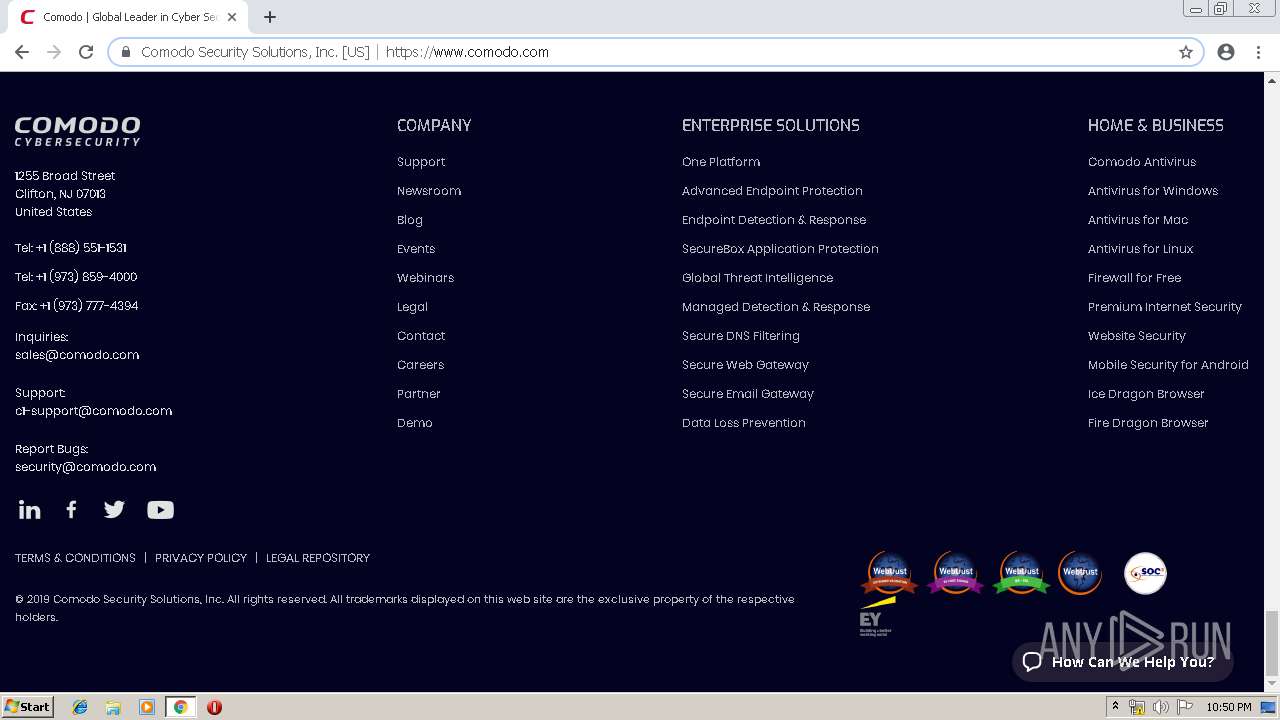Open One Platform link
The height and width of the screenshot is (720, 1280).
(x=721, y=162)
